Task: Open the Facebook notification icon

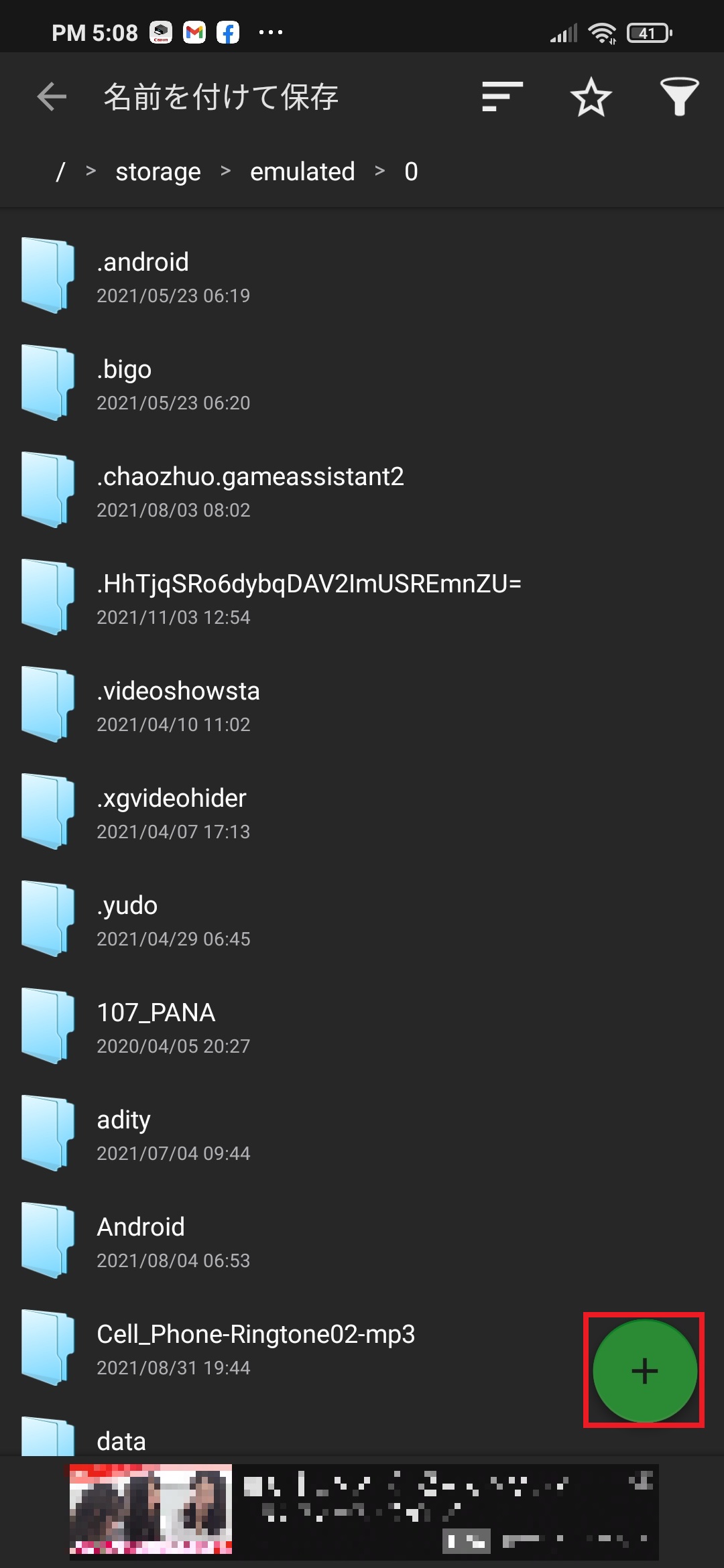Action: (228, 32)
